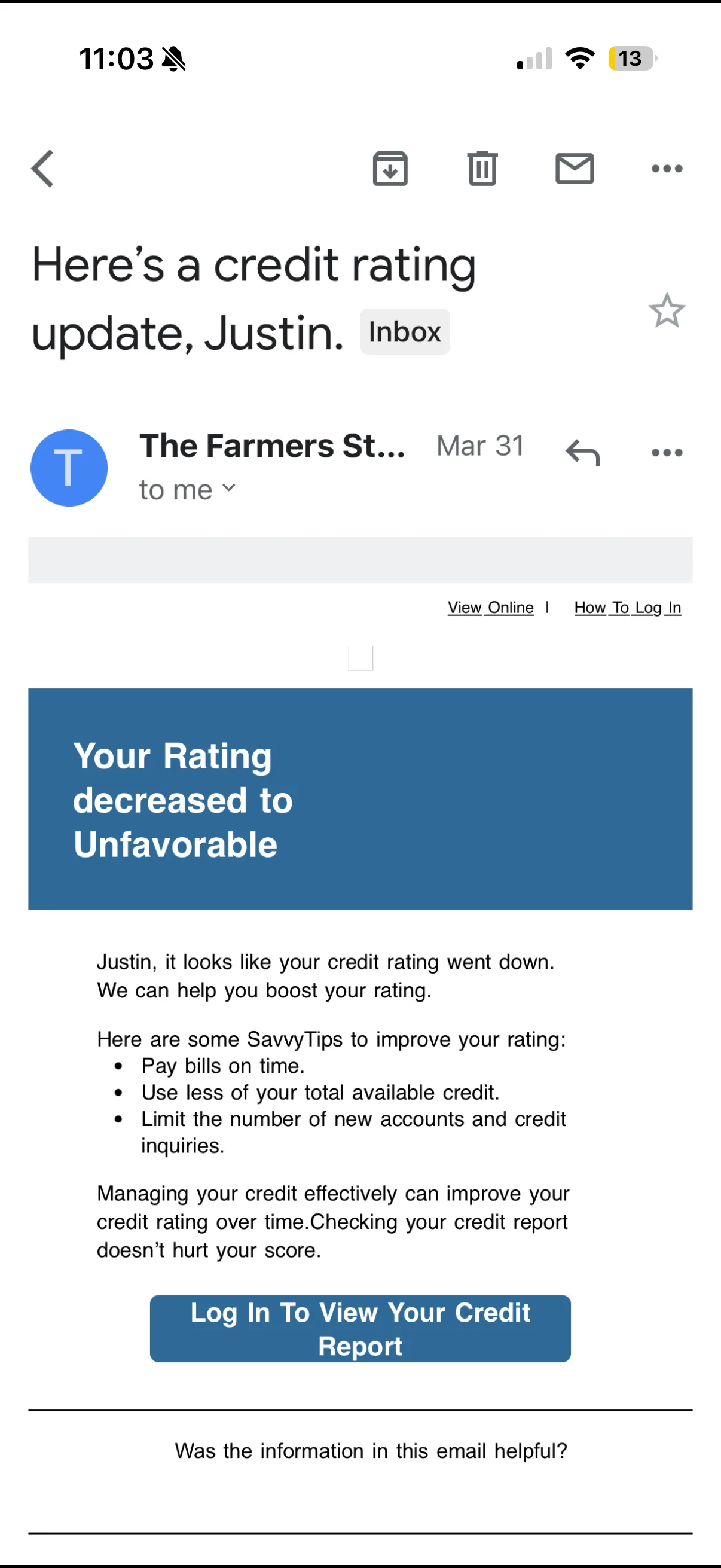Image resolution: width=721 pixels, height=1568 pixels.
Task: Toggle the starred state of the message
Action: (667, 311)
